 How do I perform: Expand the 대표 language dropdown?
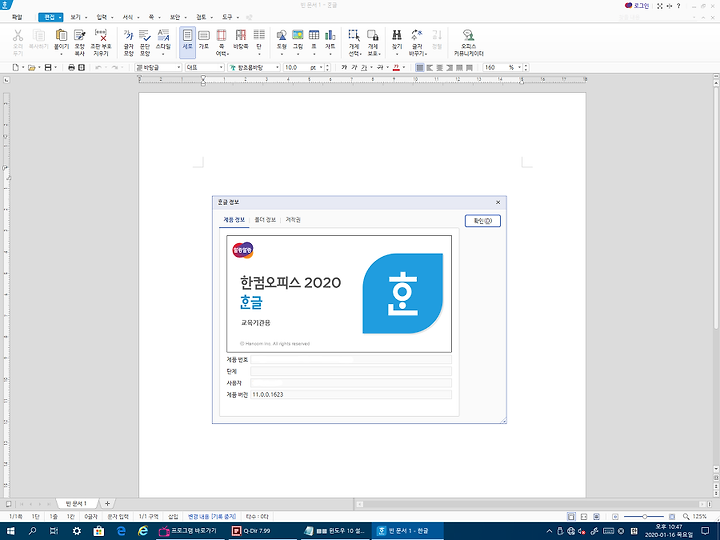click(x=221, y=68)
